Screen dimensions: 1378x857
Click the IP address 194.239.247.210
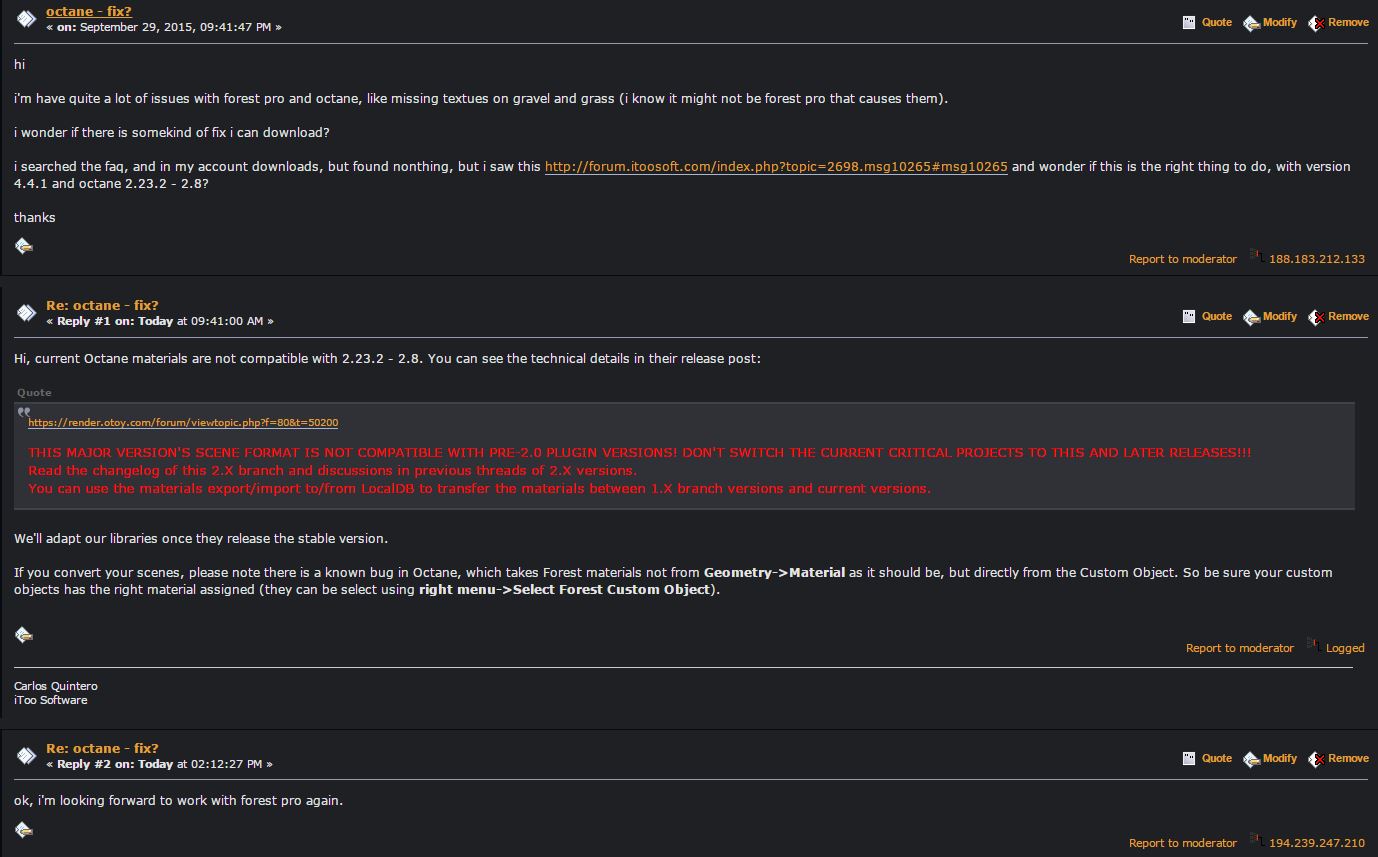[x=1316, y=843]
